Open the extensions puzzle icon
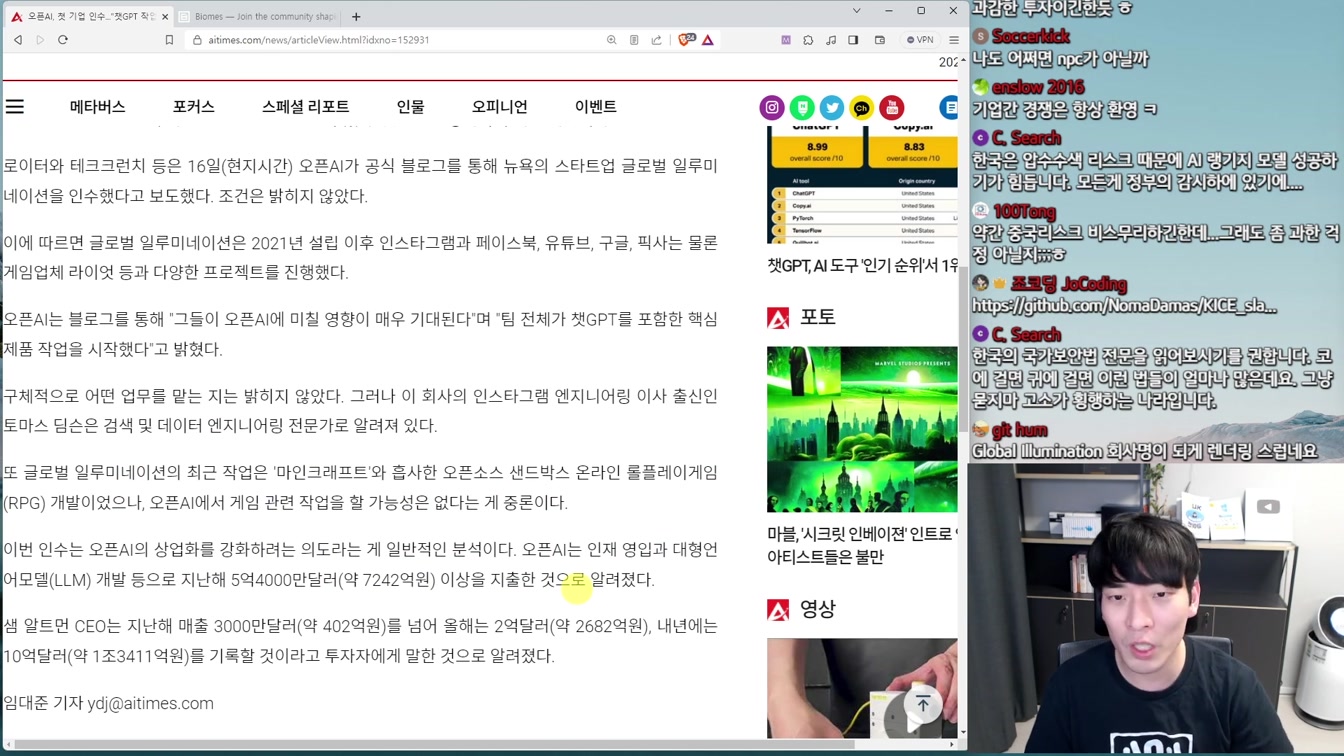 [x=808, y=40]
